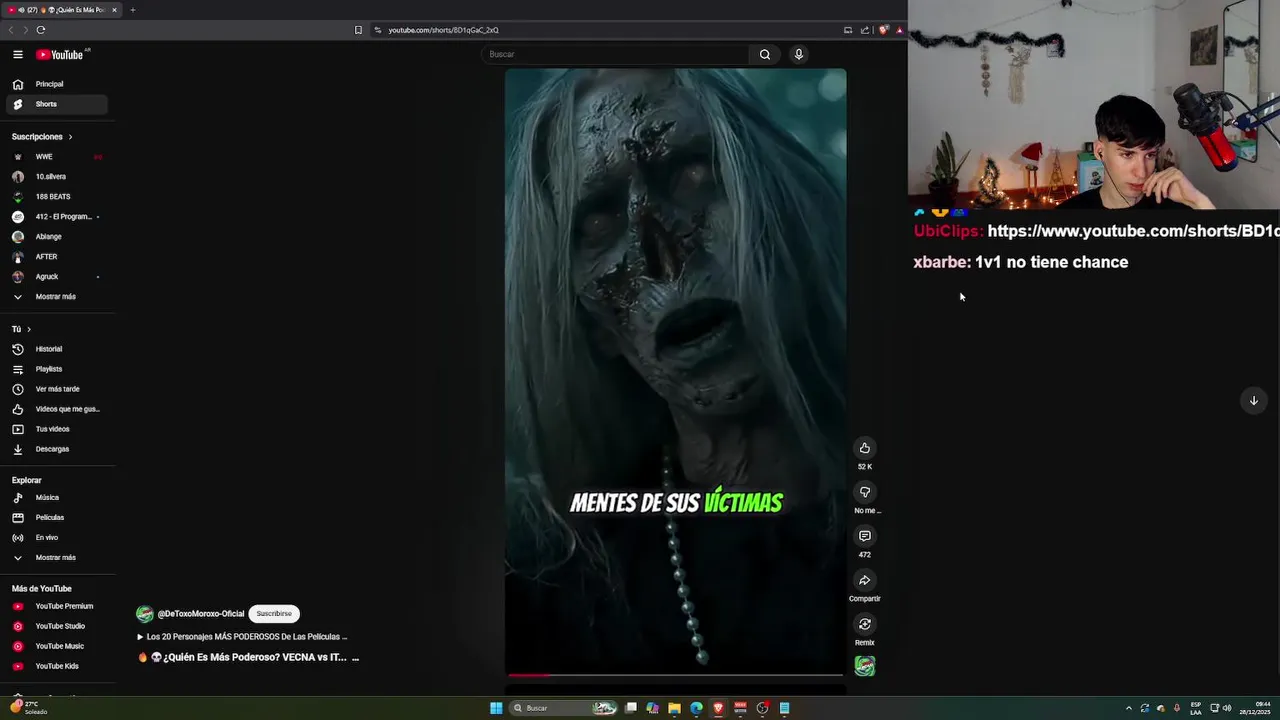Screen dimensions: 1280x720
Task: Open File Explorer from the taskbar
Action: [x=675, y=708]
